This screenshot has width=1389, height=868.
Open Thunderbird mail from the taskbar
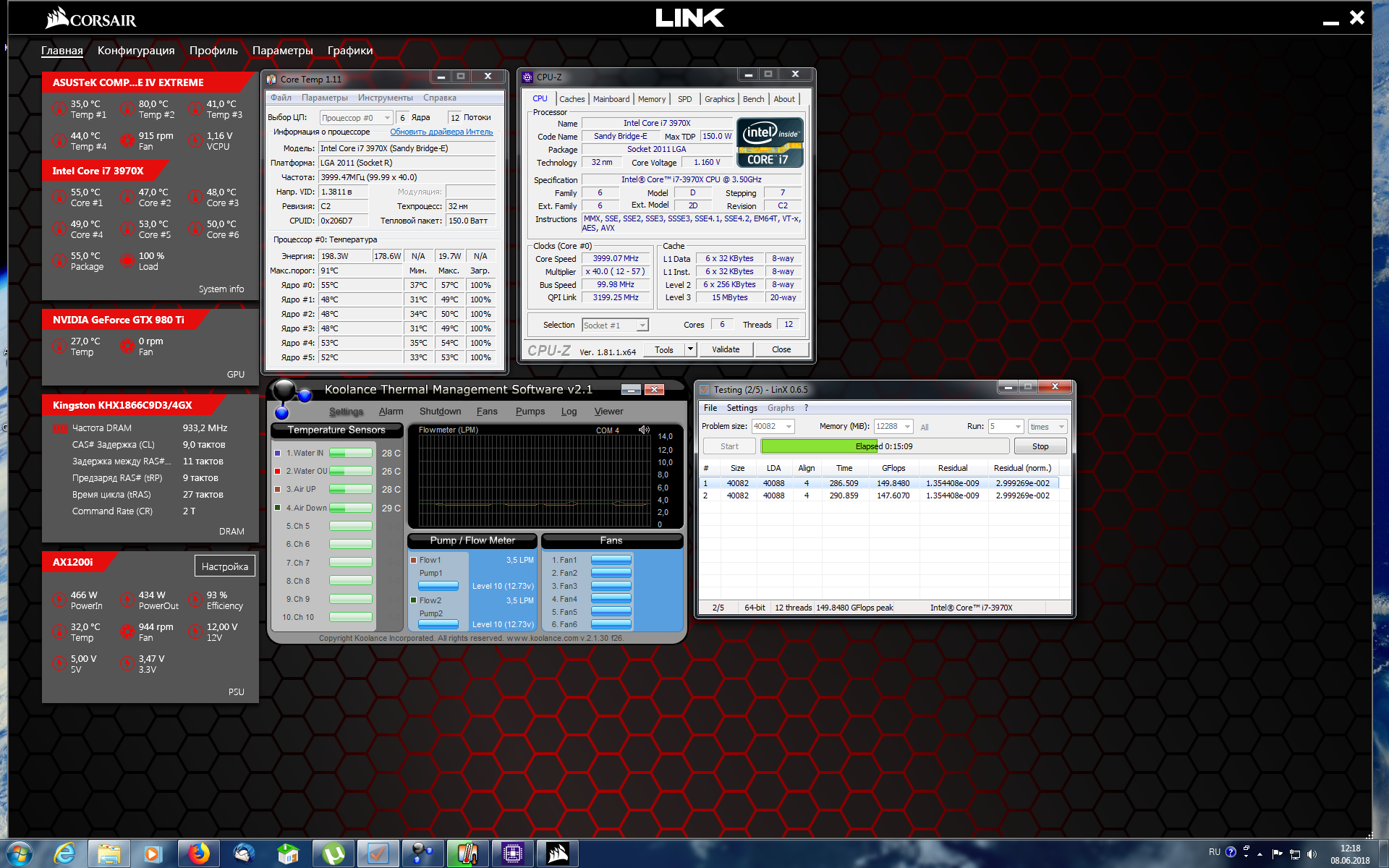click(x=244, y=854)
